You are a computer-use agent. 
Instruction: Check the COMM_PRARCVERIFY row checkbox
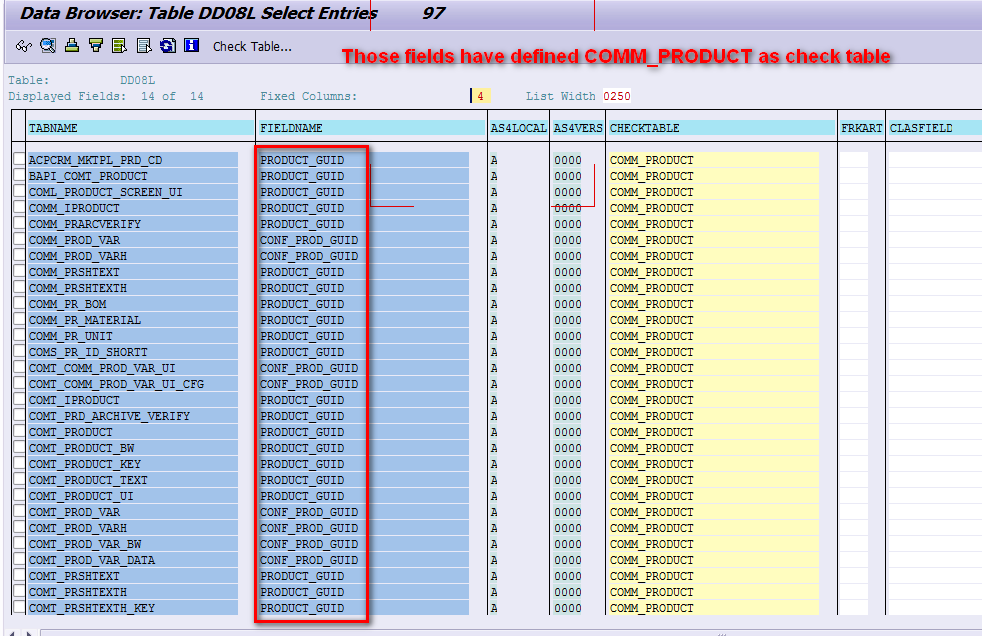click(x=19, y=224)
